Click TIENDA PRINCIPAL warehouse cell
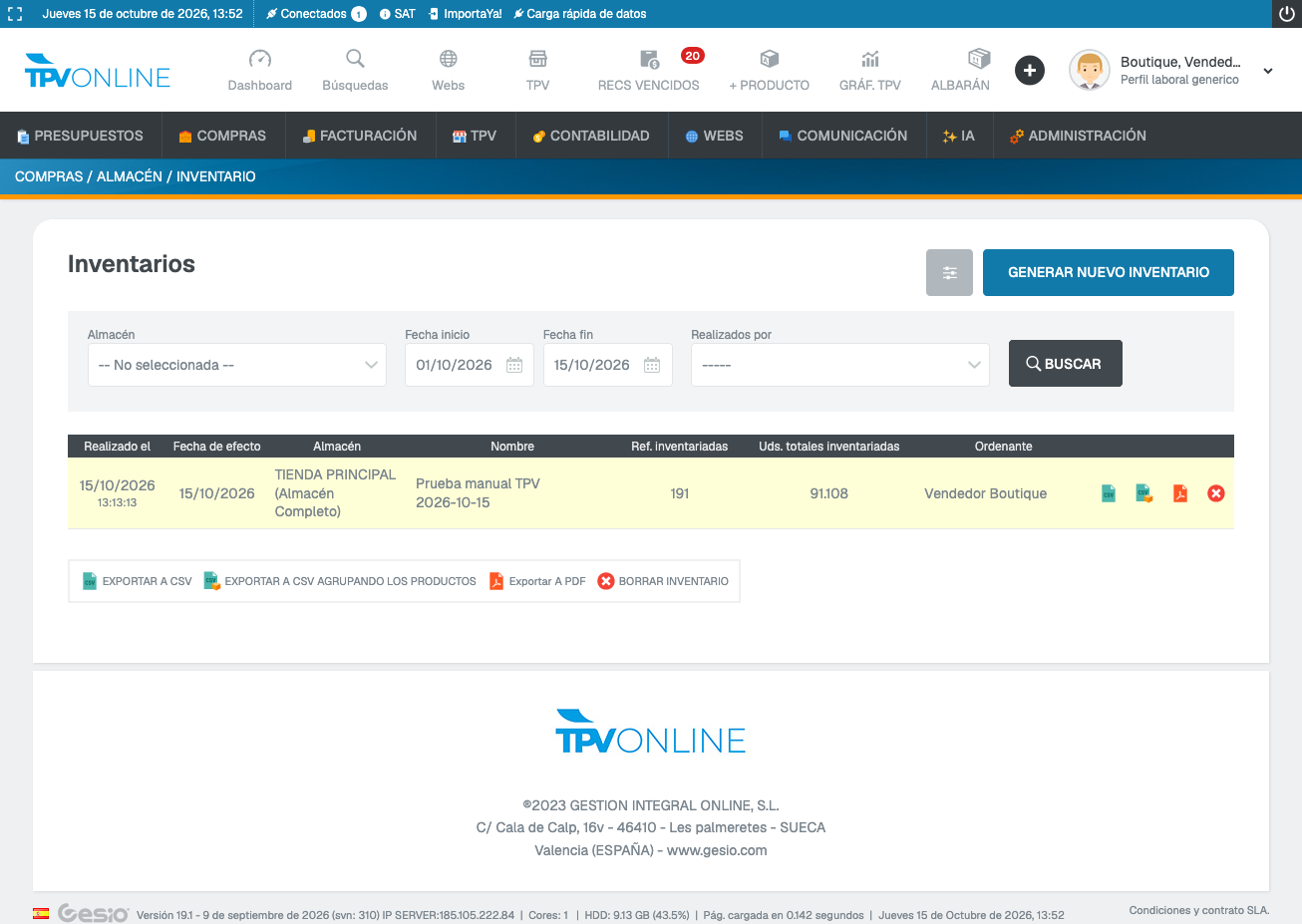Viewport: 1302px width, 924px height. tap(336, 493)
